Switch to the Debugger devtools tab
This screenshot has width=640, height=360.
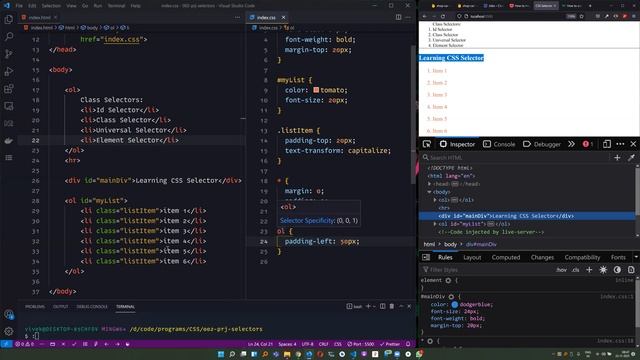(542, 144)
